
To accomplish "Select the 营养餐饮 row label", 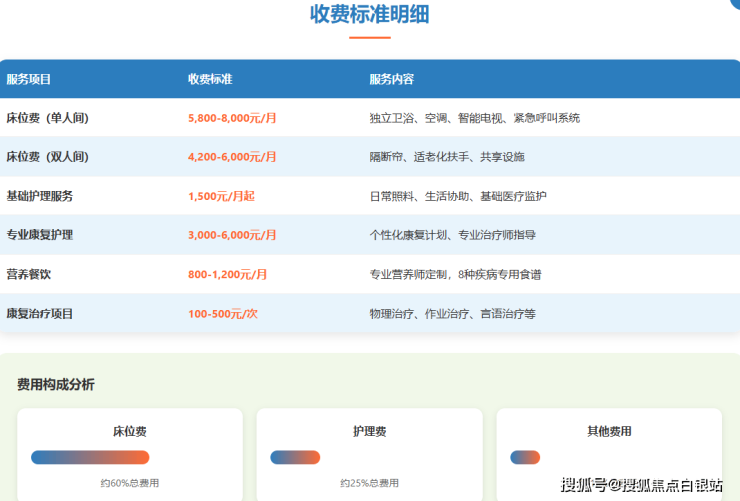I will (28, 274).
